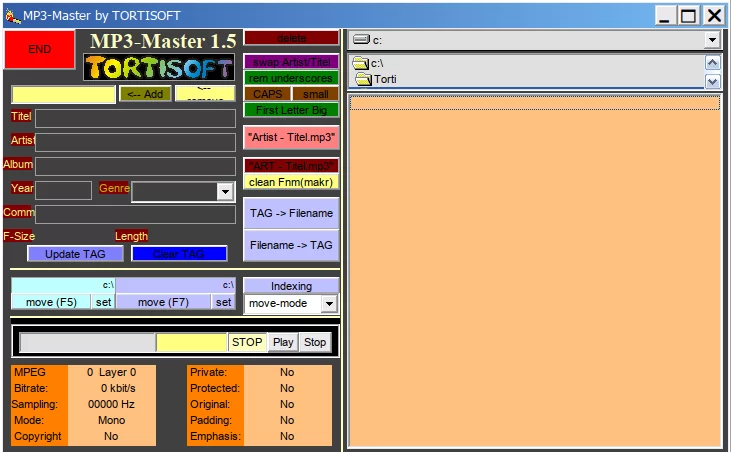Viewport: 731px width, 452px height.
Task: Click into the Artist input field
Action: 135,142
